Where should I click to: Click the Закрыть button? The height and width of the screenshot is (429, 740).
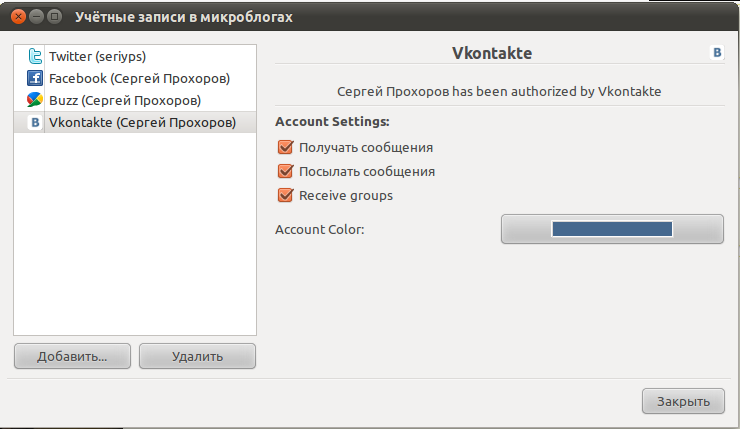pos(683,401)
